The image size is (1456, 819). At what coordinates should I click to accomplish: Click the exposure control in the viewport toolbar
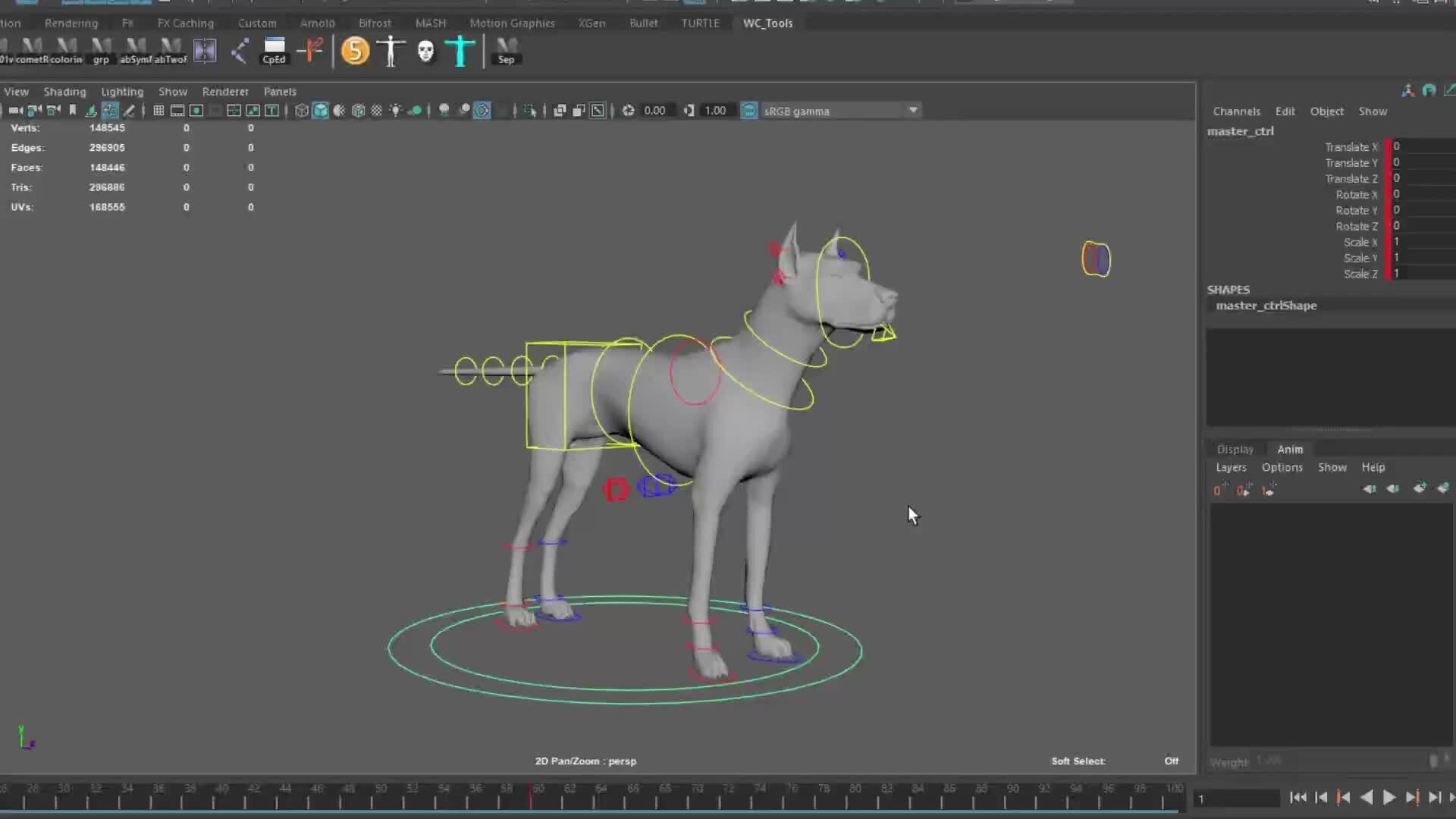pyautogui.click(x=629, y=111)
